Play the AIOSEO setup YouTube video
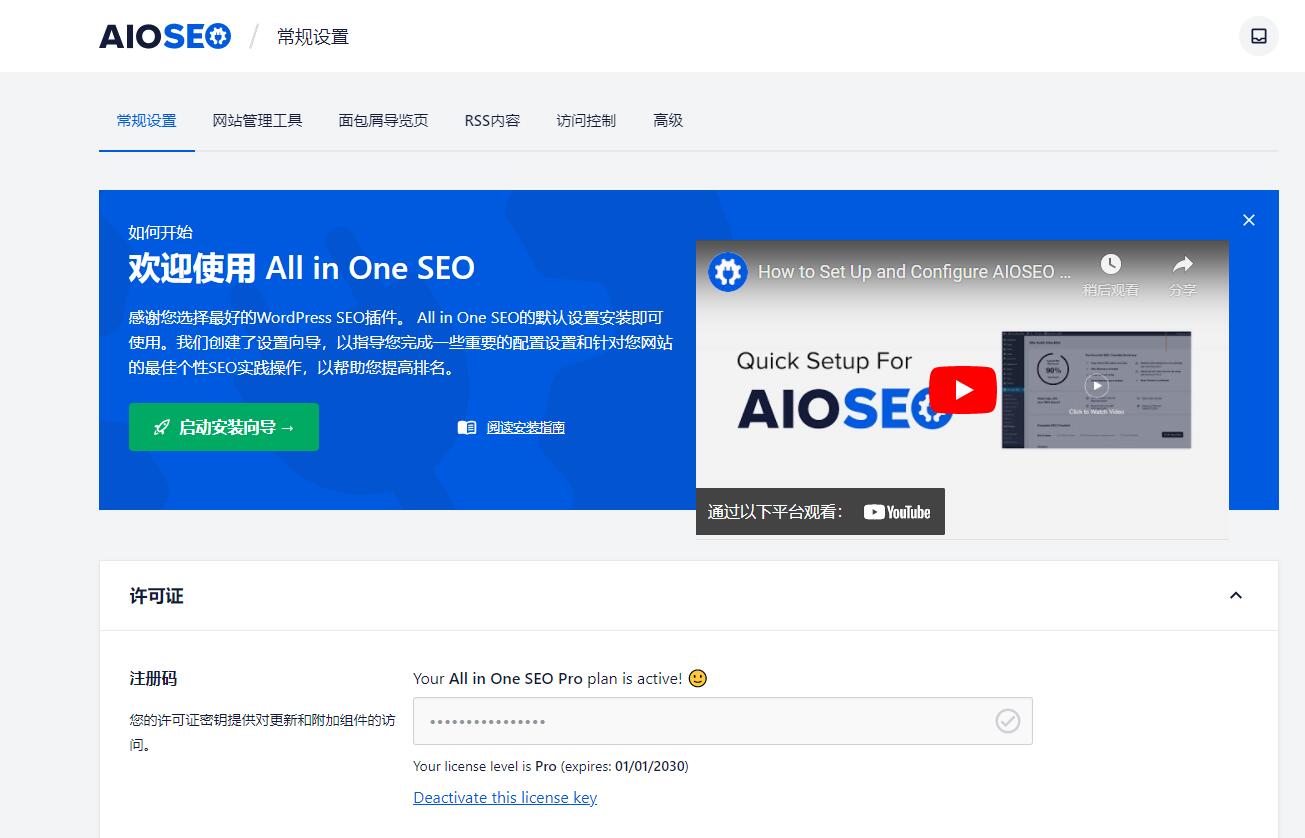This screenshot has height=838, width=1305. coord(963,389)
